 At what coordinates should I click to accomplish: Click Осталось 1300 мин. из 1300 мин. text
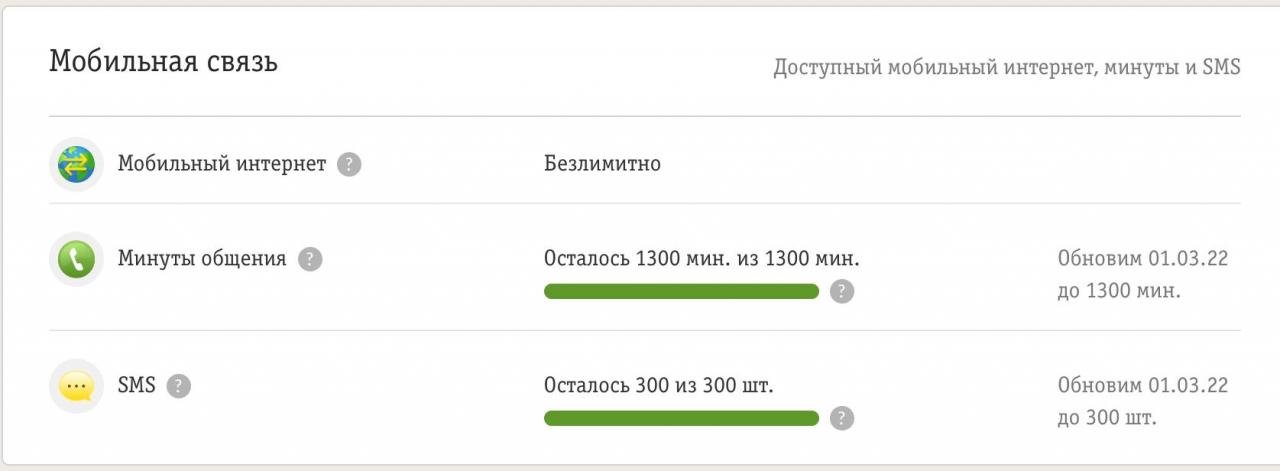pos(701,259)
